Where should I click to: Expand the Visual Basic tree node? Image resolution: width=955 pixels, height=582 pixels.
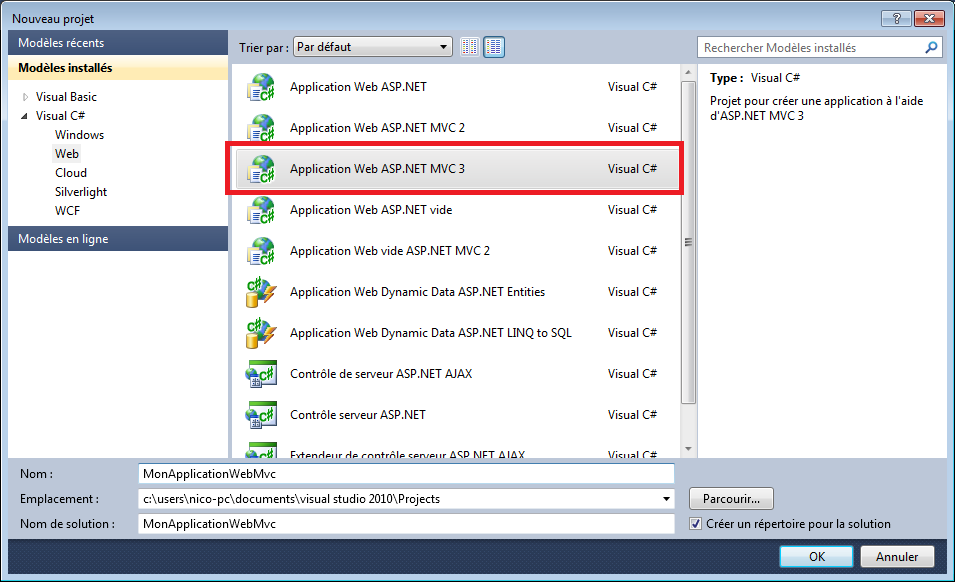(25, 97)
